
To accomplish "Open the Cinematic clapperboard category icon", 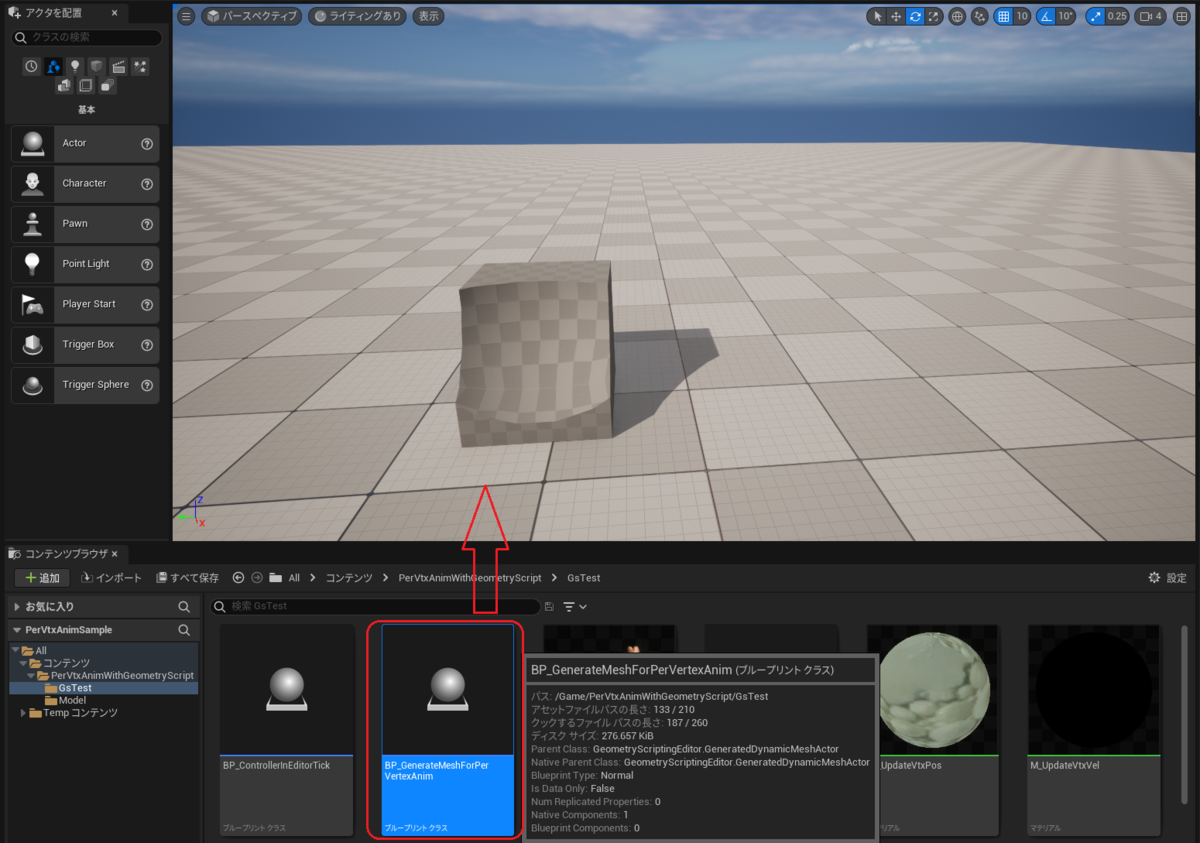I will tap(118, 65).
